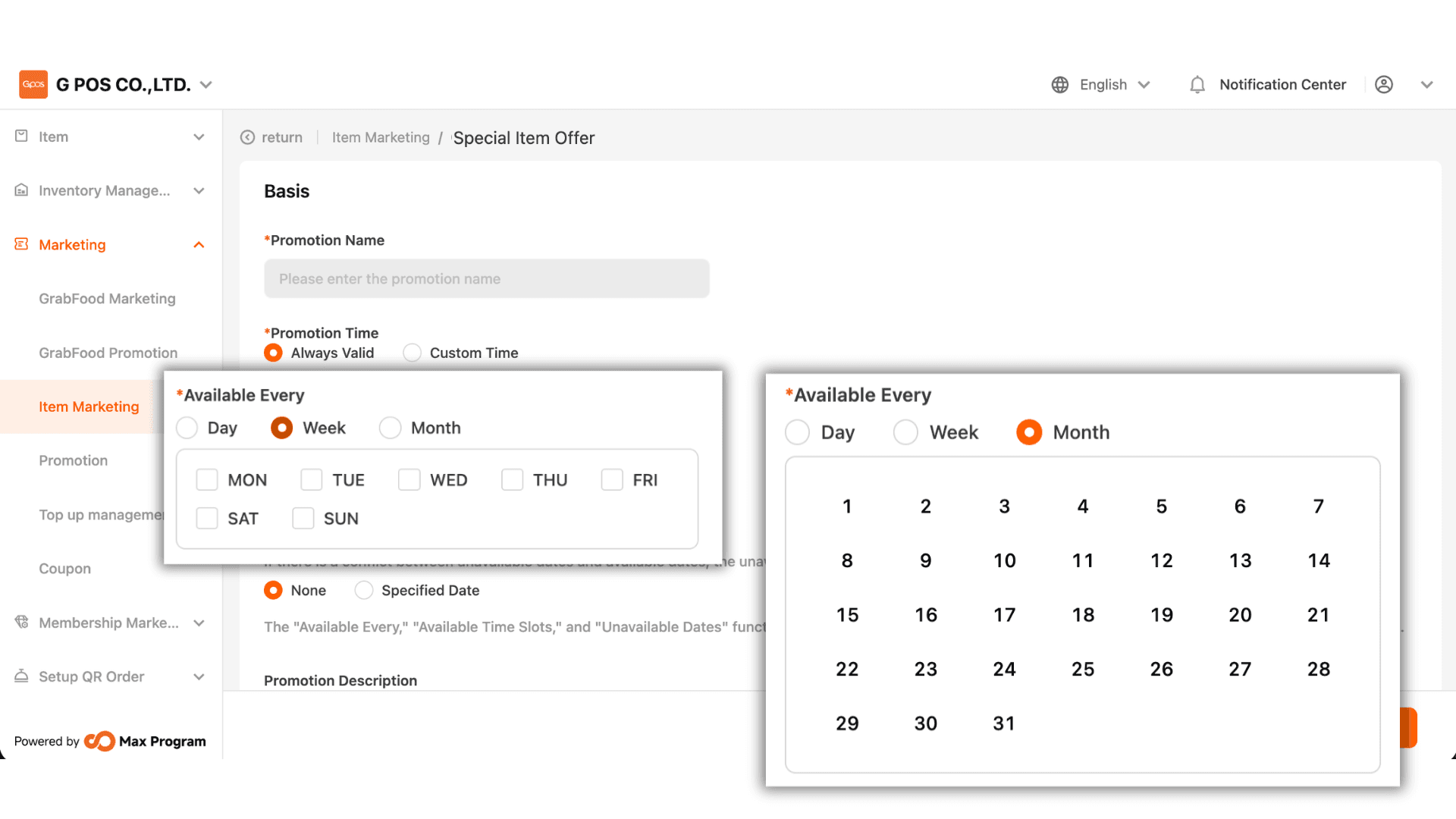Select the Always Valid radio button

click(273, 353)
